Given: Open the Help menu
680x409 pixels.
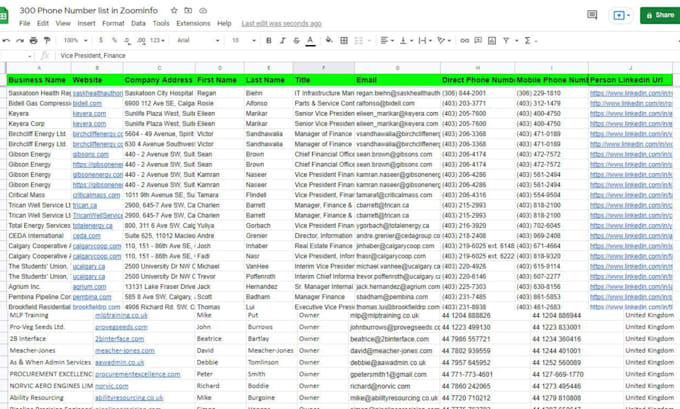Looking at the screenshot, I should pyautogui.click(x=224, y=23).
